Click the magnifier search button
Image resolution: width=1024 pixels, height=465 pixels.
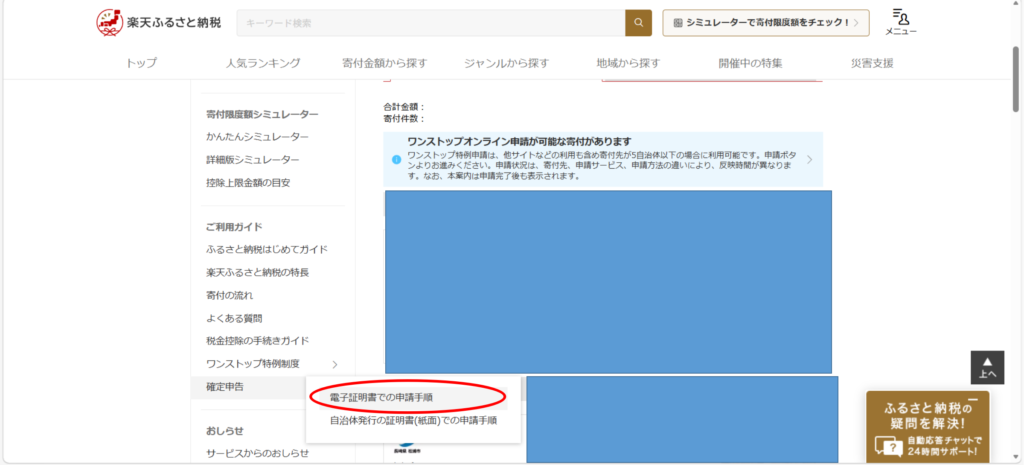tap(638, 22)
